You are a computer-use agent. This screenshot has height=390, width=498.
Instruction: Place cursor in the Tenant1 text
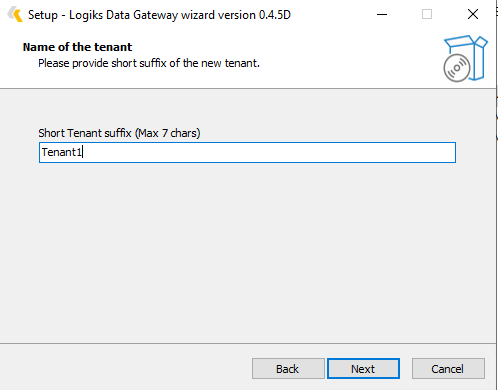tap(61, 152)
